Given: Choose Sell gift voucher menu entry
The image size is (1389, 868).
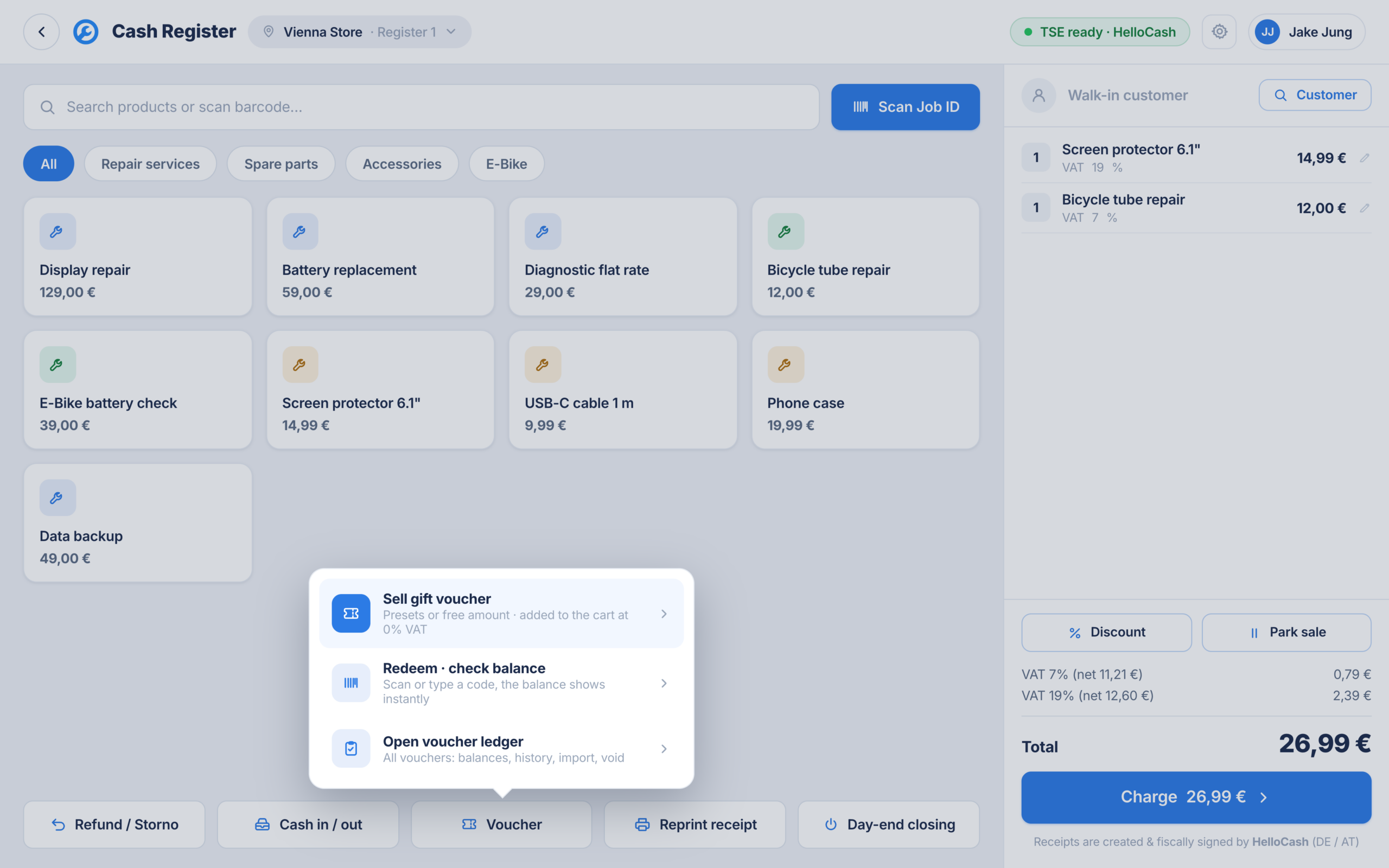Looking at the screenshot, I should [501, 613].
